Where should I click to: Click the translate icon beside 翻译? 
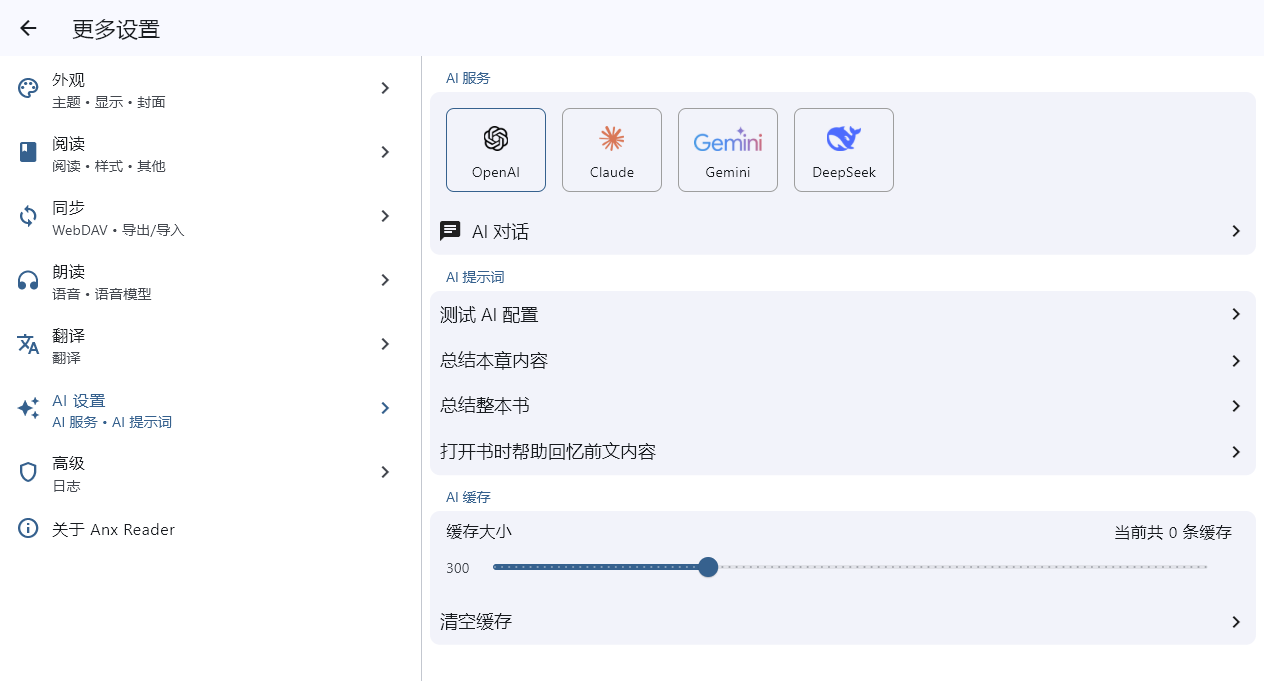click(x=28, y=344)
